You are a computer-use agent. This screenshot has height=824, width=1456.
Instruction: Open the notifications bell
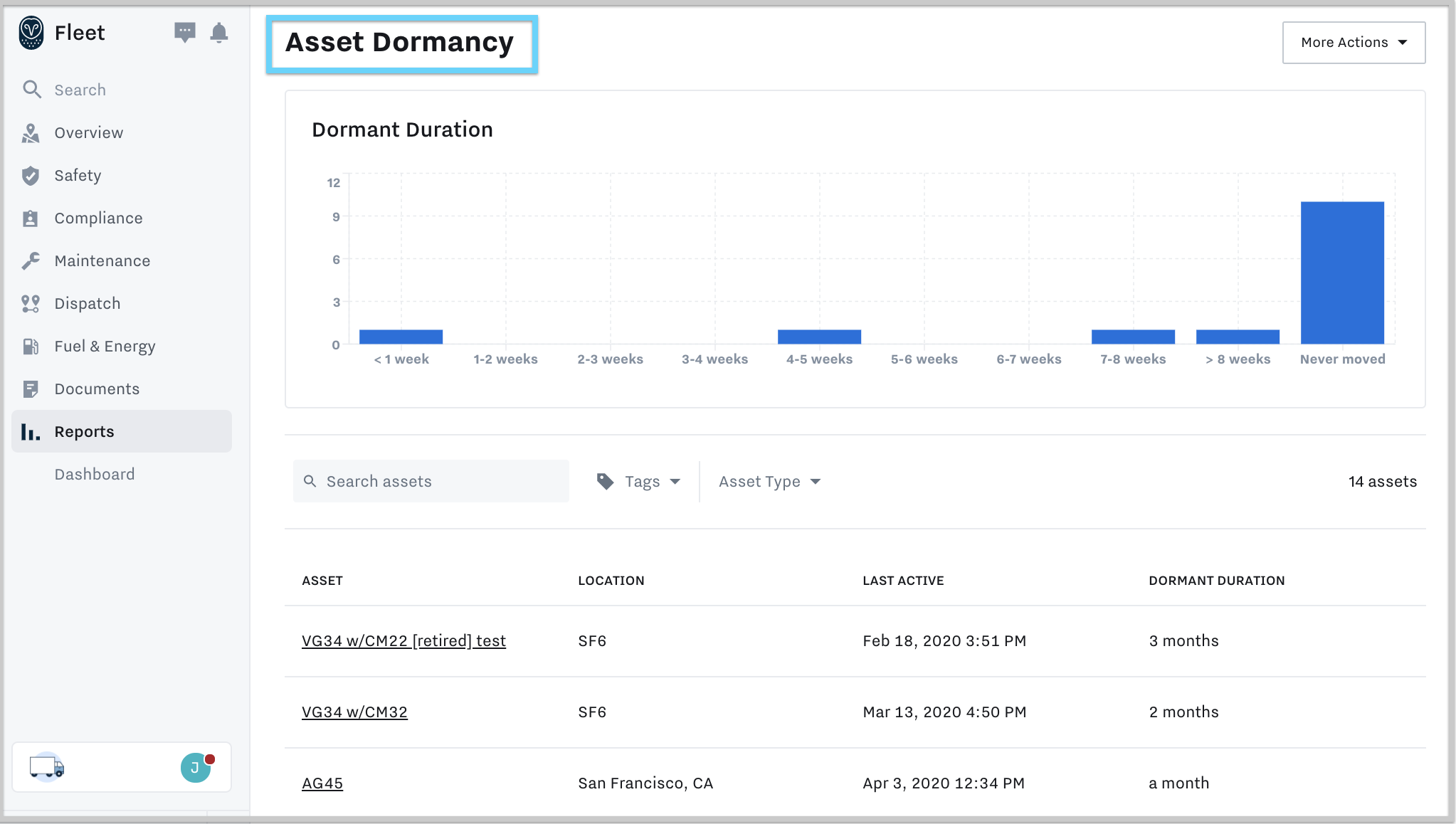219,33
